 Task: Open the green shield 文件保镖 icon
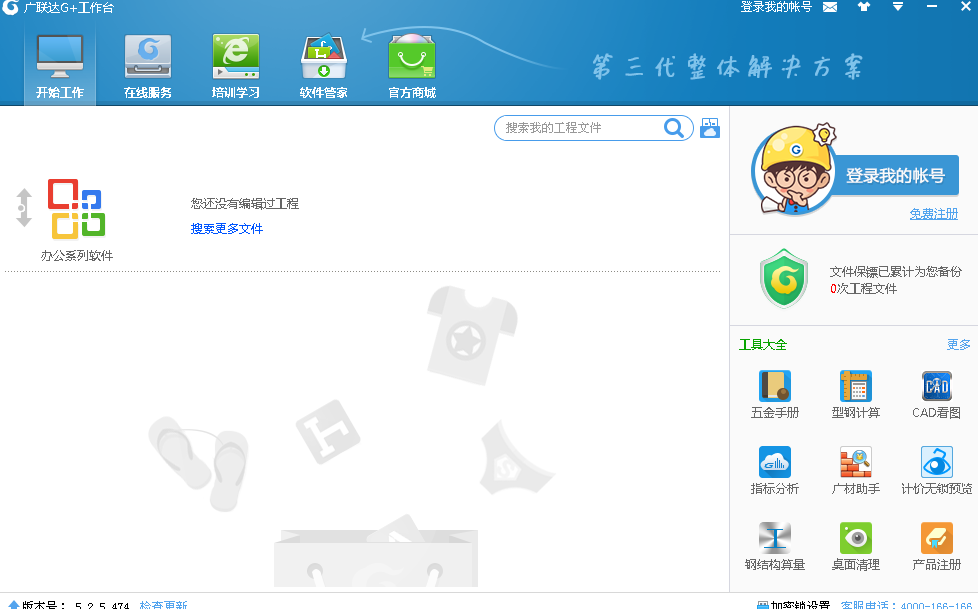point(784,278)
